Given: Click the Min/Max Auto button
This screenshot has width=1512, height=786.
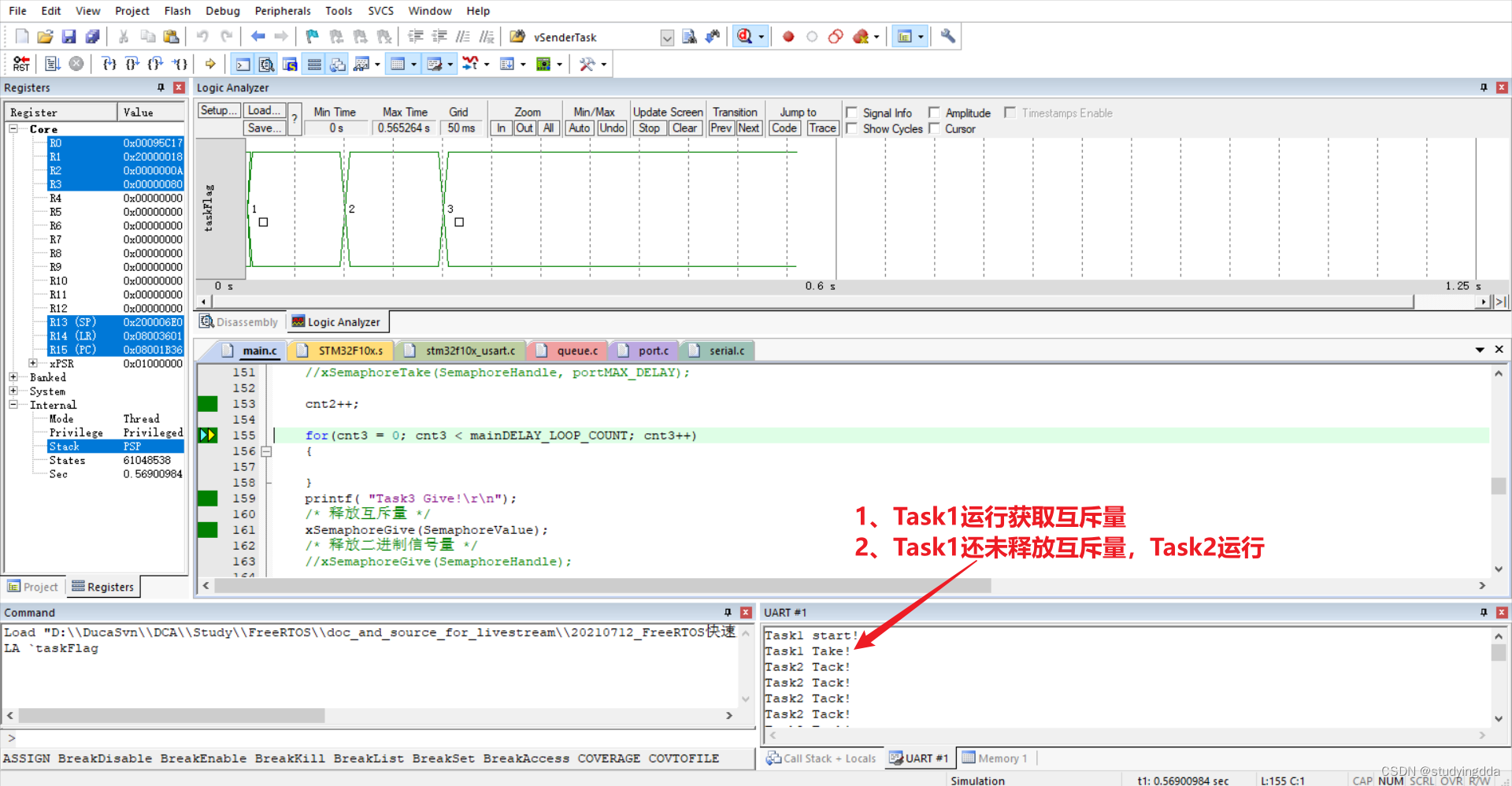Looking at the screenshot, I should [x=580, y=128].
